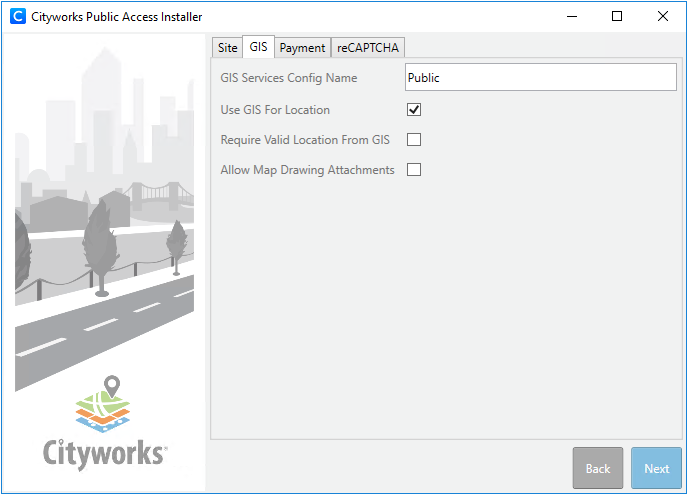Go to the reCAPTCHA tab
Image resolution: width=688 pixels, height=495 pixels.
367,48
